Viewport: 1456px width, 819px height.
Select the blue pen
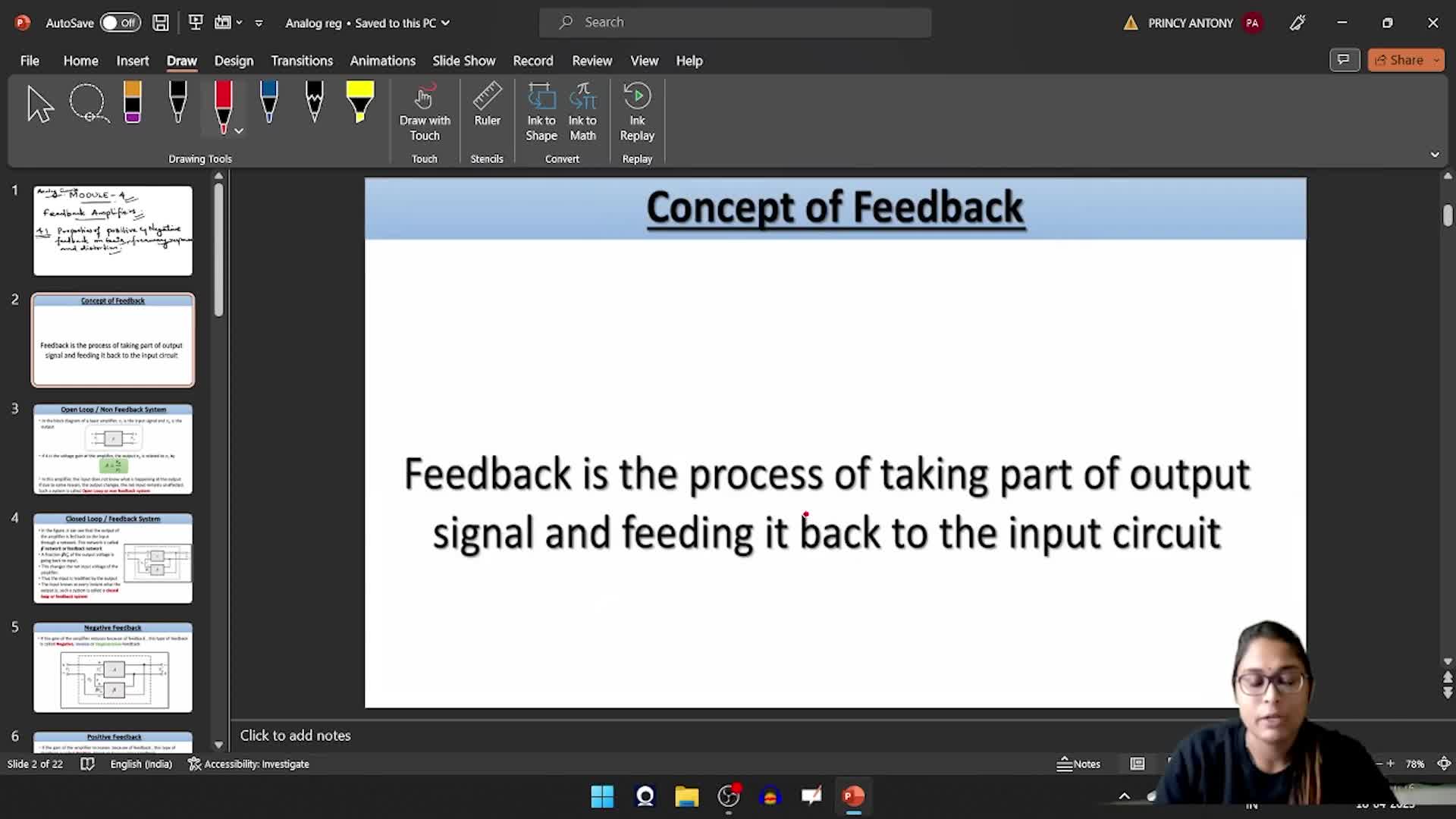click(x=268, y=103)
